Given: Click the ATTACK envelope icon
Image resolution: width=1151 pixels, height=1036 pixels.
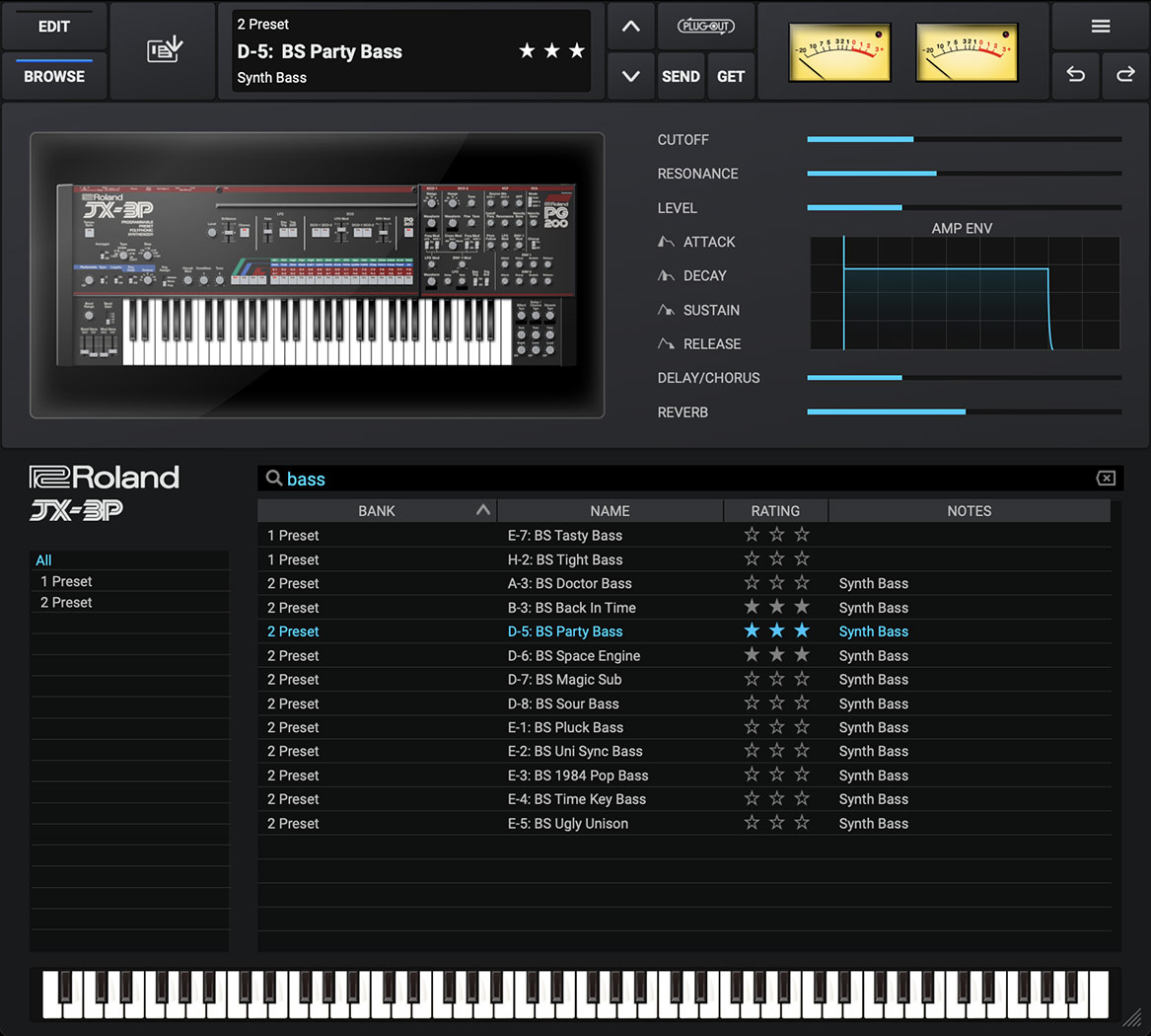Looking at the screenshot, I should click(x=666, y=242).
